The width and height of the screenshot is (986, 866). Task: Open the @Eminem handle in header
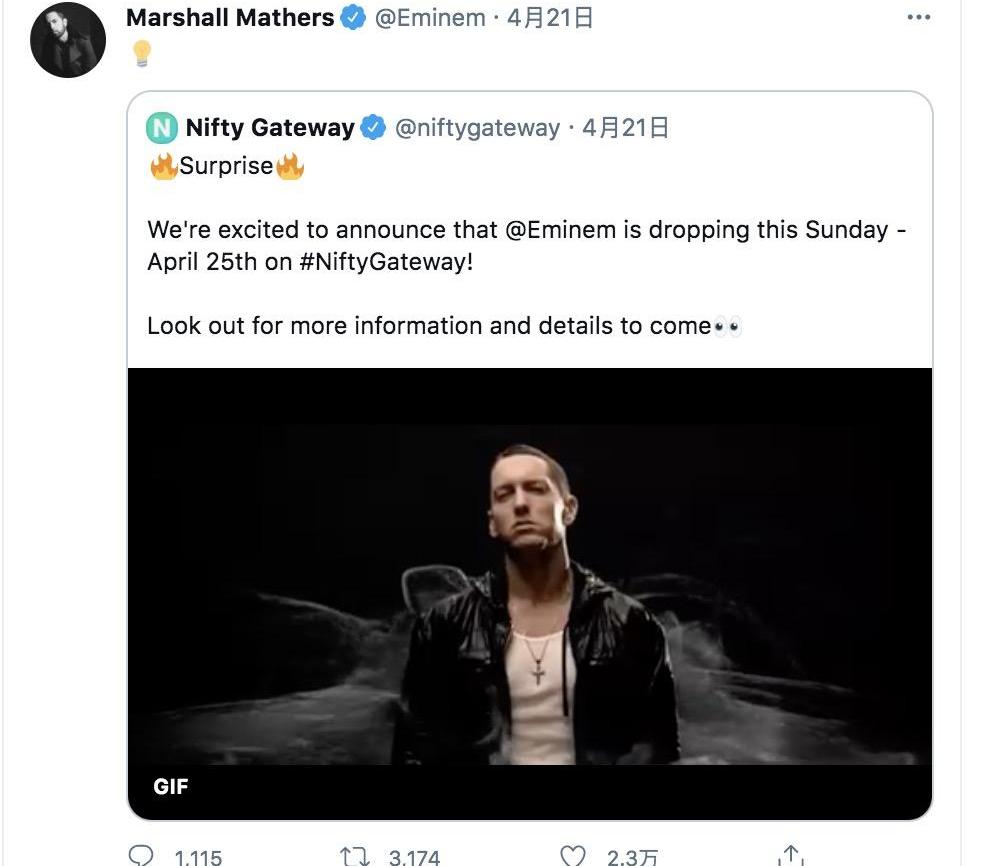click(430, 18)
